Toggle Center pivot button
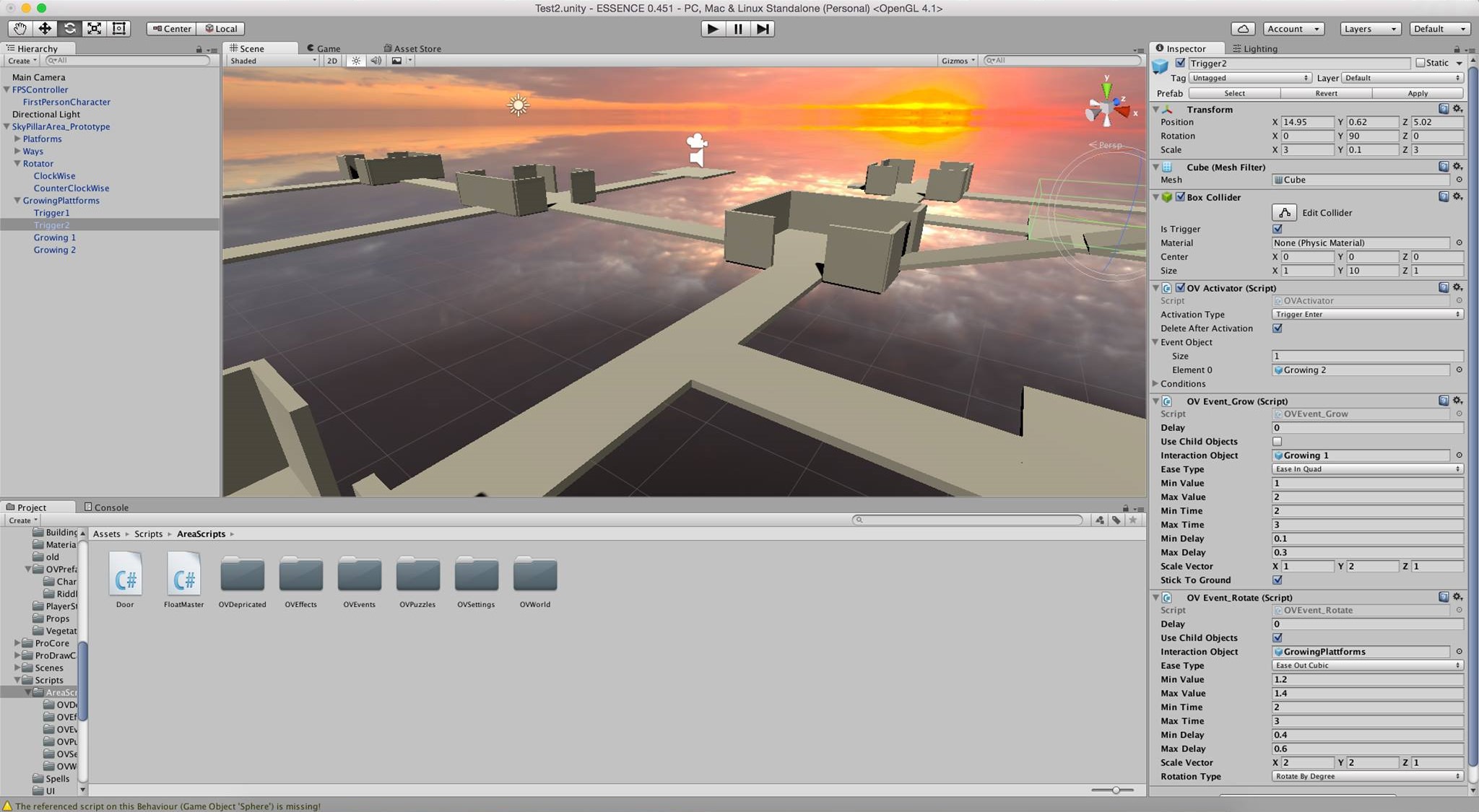Image resolution: width=1479 pixels, height=812 pixels. pos(171,29)
